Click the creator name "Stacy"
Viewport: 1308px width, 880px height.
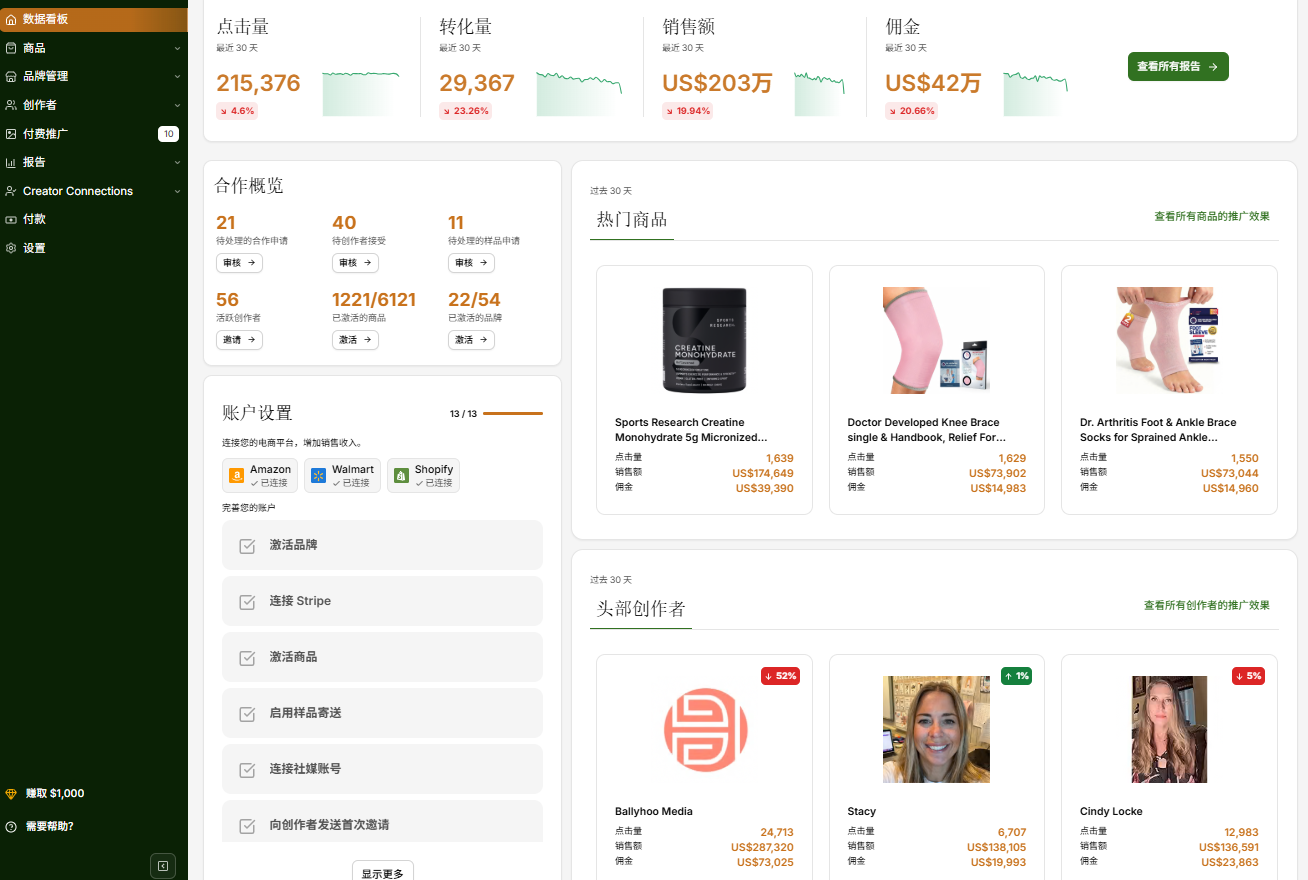pos(862,812)
